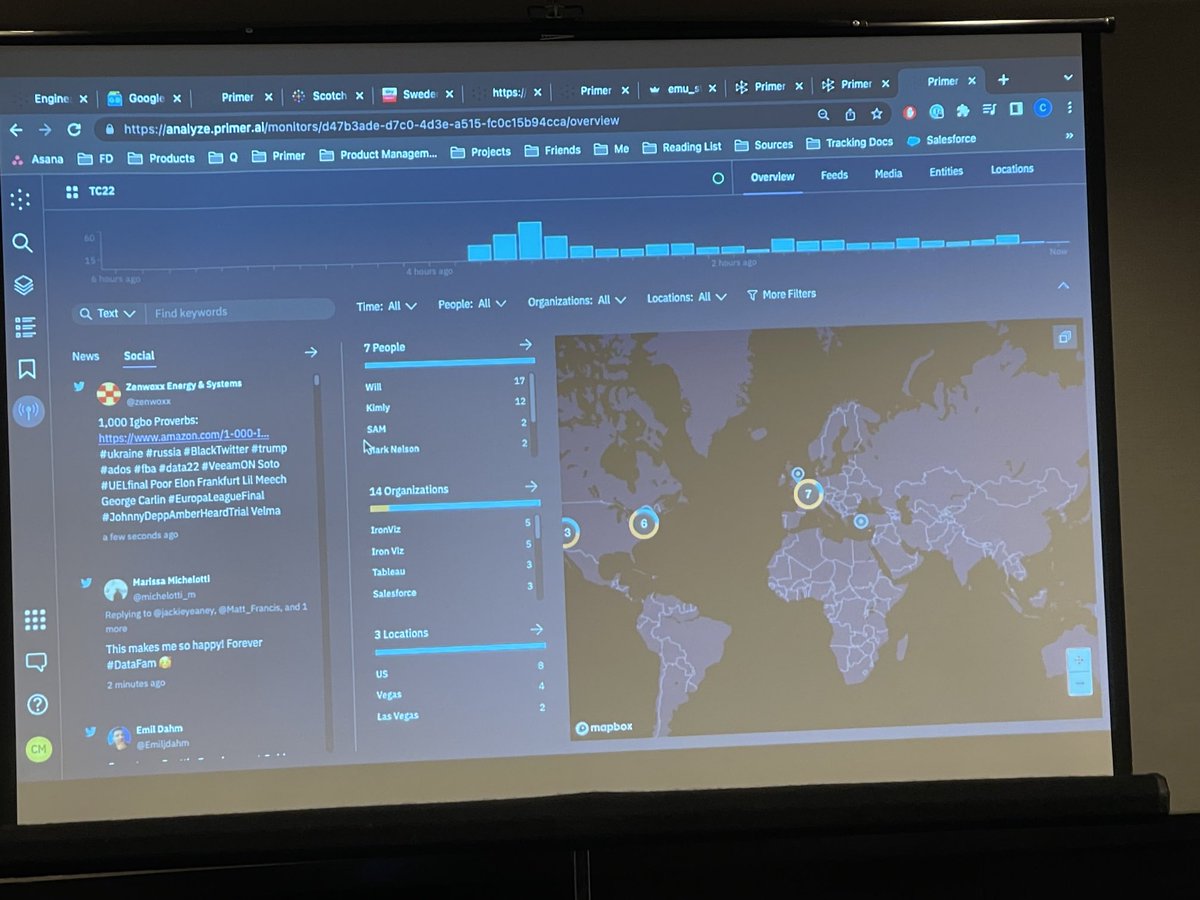Open the feedback chat bubble icon
Image resolution: width=1200 pixels, height=900 pixels.
click(36, 662)
